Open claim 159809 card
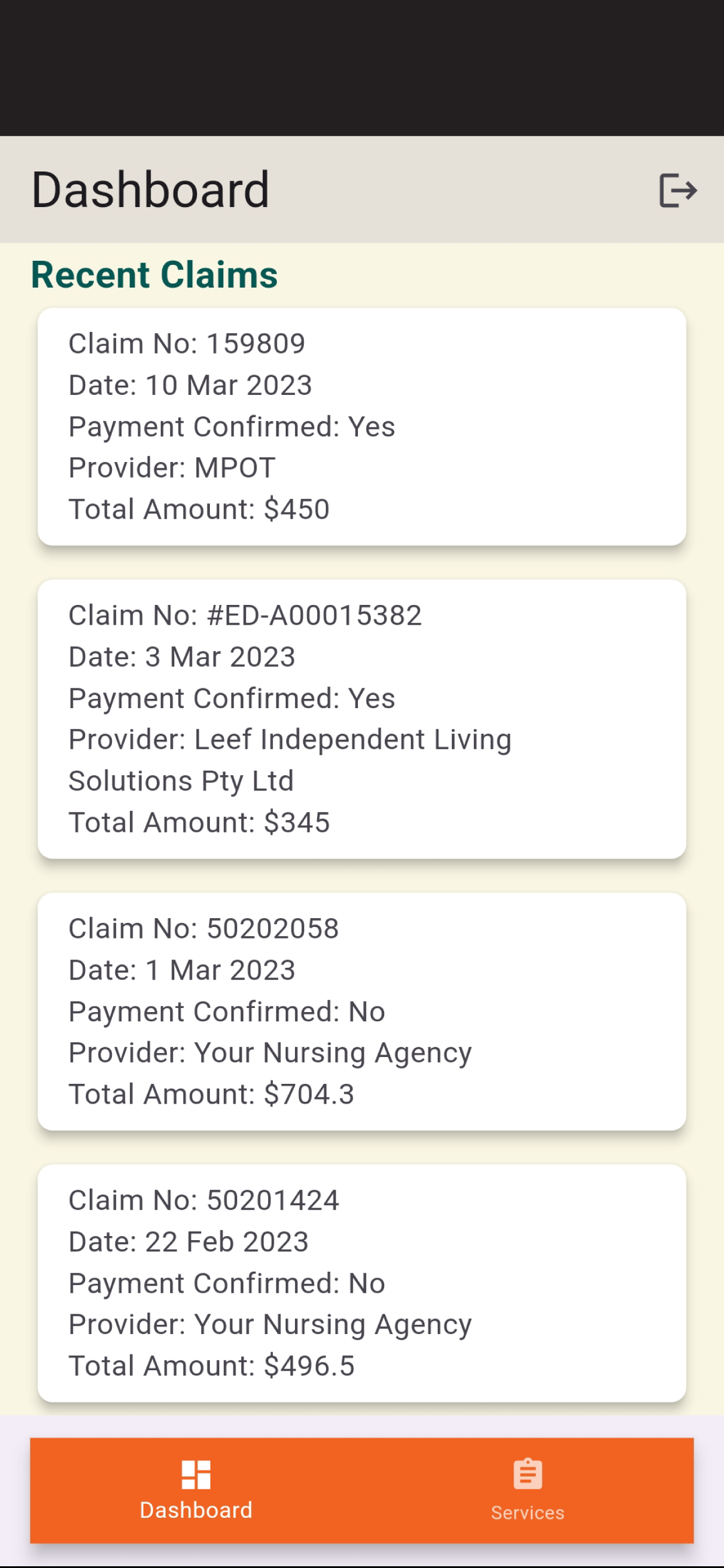 tap(362, 426)
